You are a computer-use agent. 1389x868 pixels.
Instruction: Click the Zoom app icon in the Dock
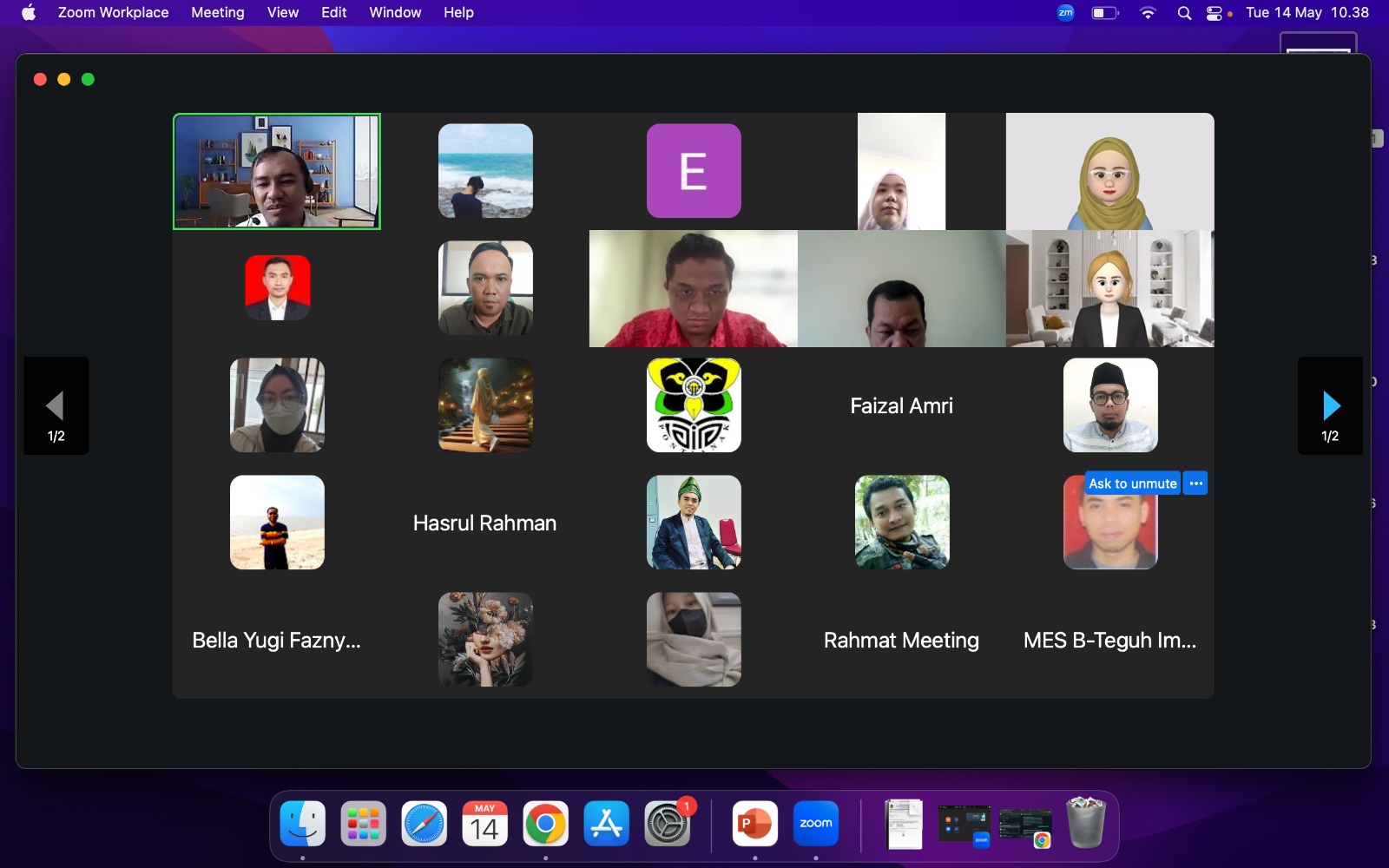(x=816, y=824)
